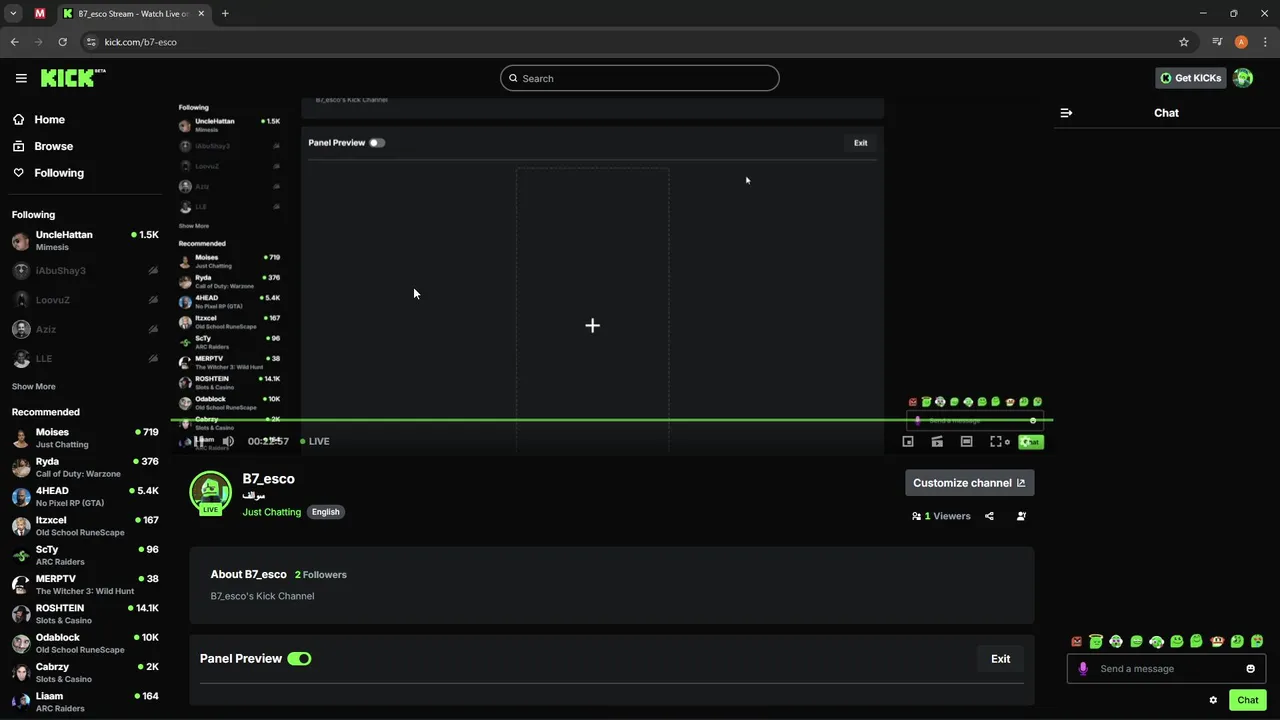Open iAbuShay3 channel in sidebar
The width and height of the screenshot is (1280, 720).
pyautogui.click(x=85, y=270)
